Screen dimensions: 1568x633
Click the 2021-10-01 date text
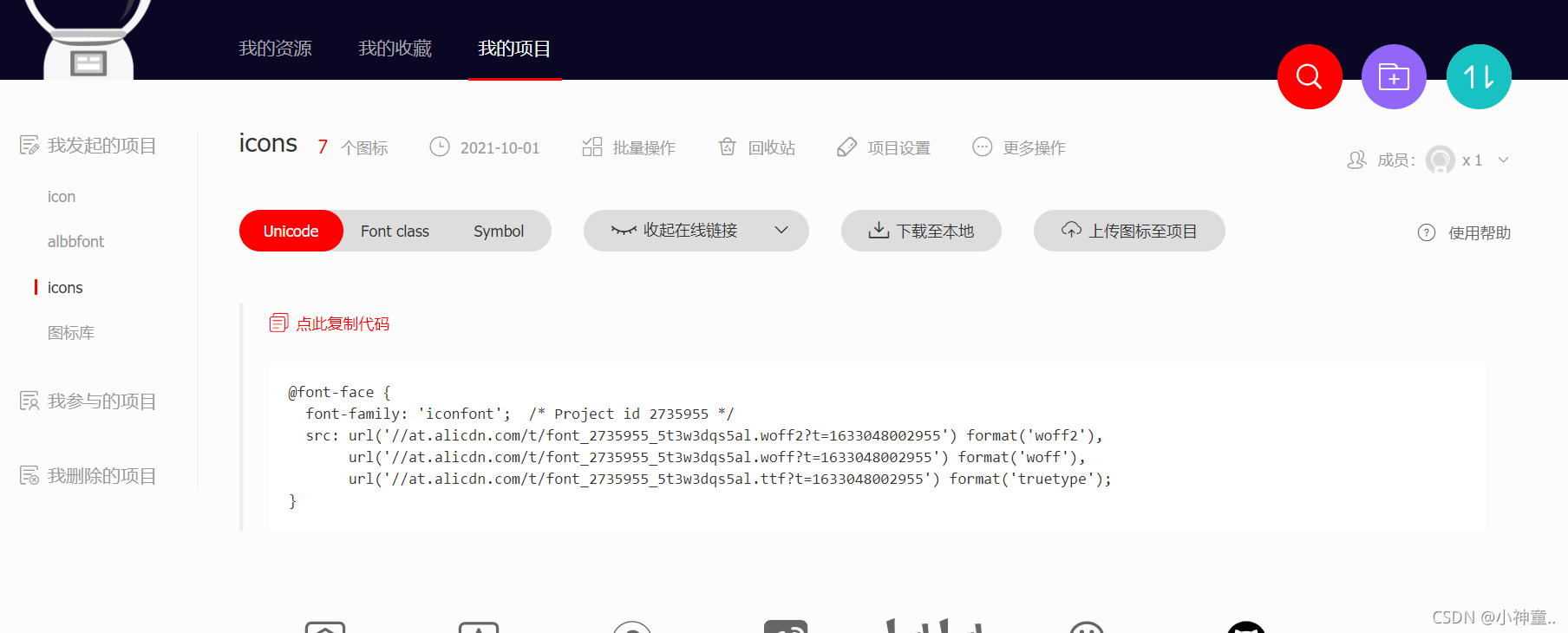(500, 147)
